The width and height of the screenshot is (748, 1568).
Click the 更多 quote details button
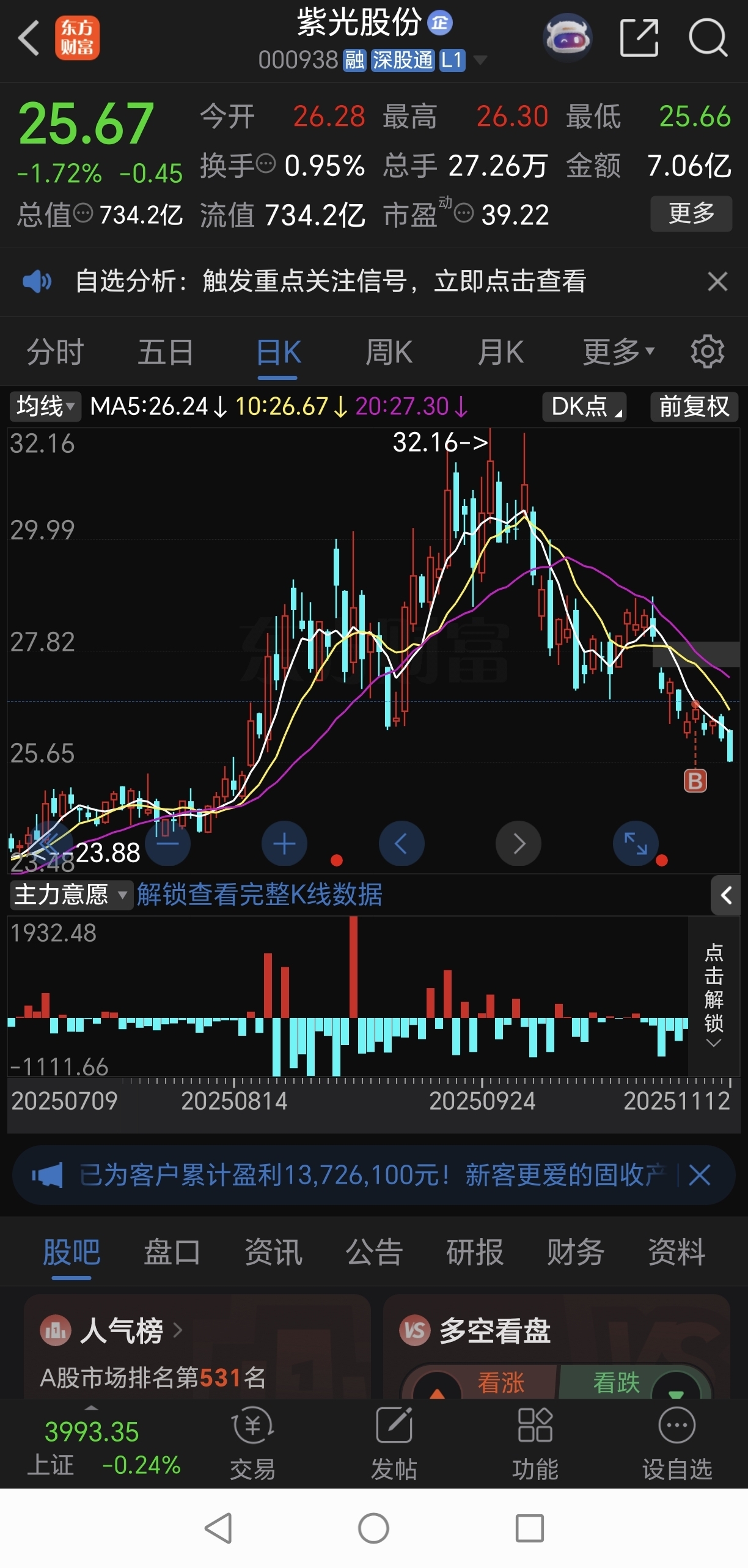(x=691, y=213)
